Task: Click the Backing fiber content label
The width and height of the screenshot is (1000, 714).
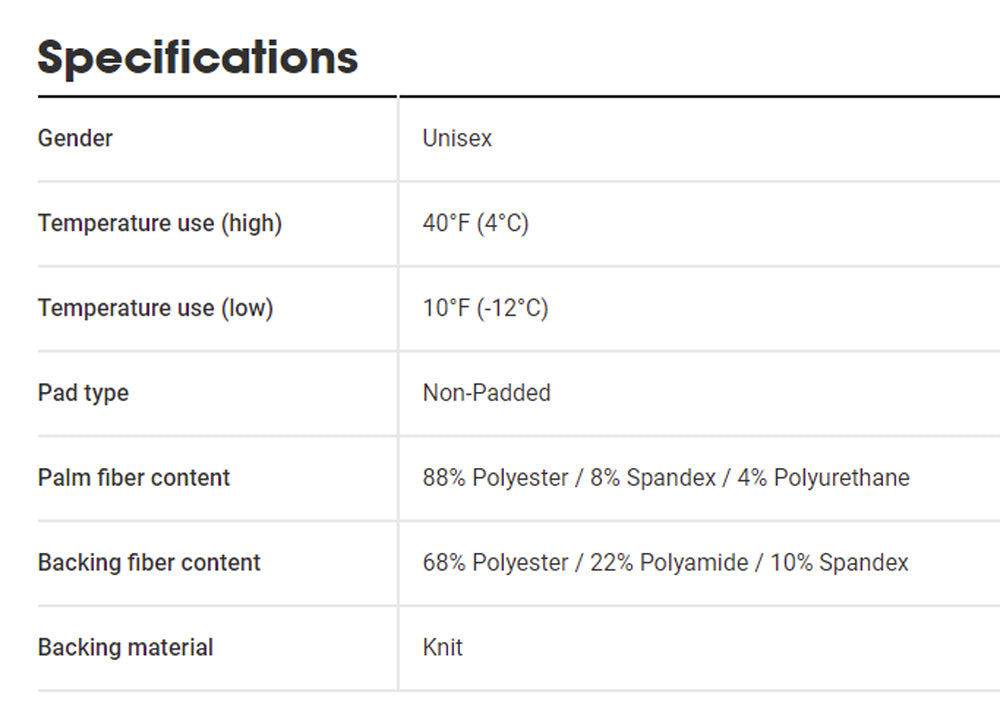Action: pos(149,563)
